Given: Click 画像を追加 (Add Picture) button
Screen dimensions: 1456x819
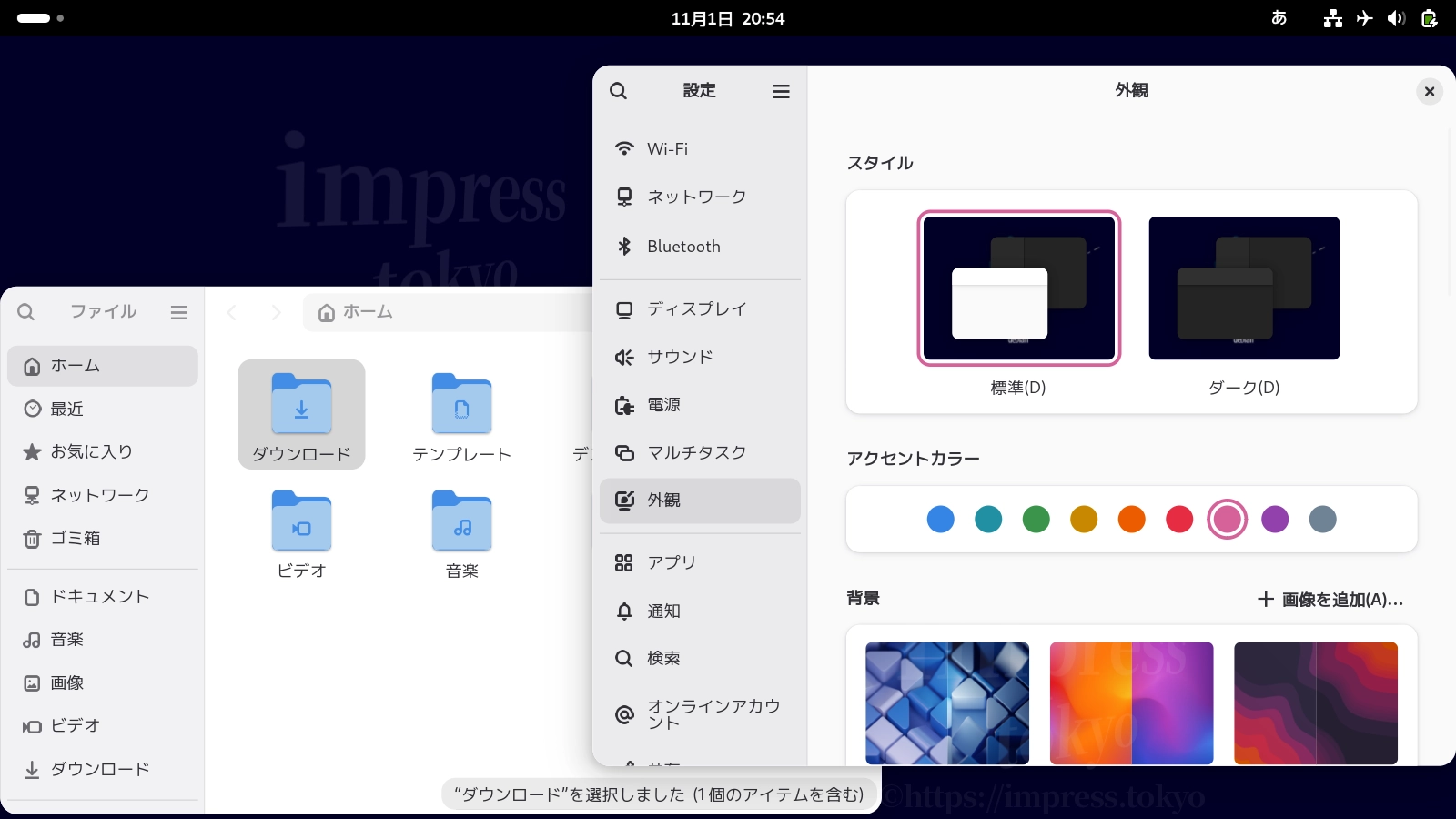Looking at the screenshot, I should tap(1330, 600).
